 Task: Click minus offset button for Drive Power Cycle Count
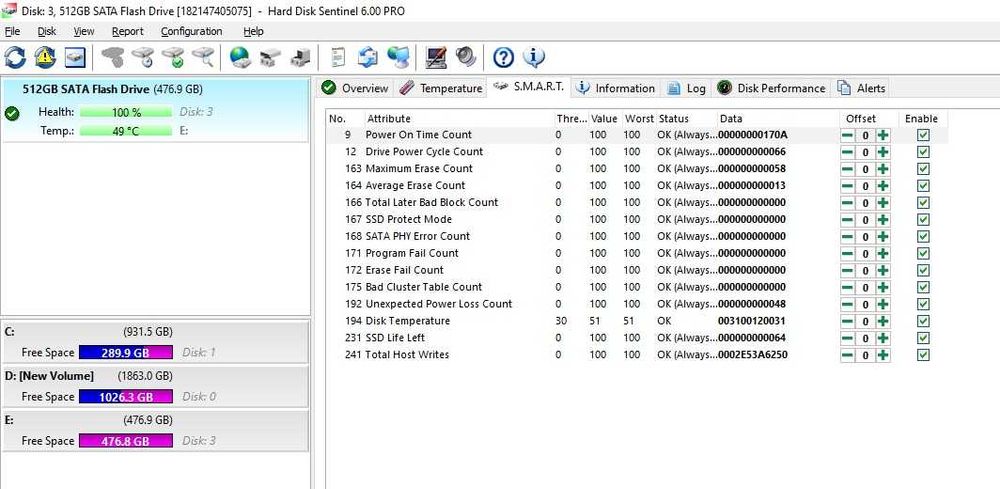(847, 152)
